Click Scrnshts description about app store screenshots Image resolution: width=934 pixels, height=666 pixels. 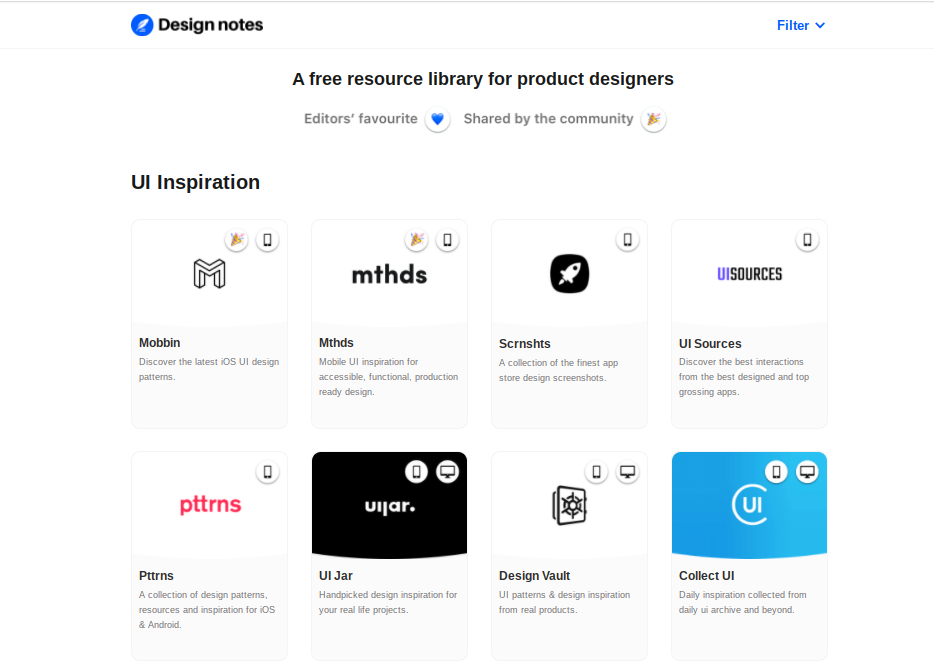tap(559, 370)
